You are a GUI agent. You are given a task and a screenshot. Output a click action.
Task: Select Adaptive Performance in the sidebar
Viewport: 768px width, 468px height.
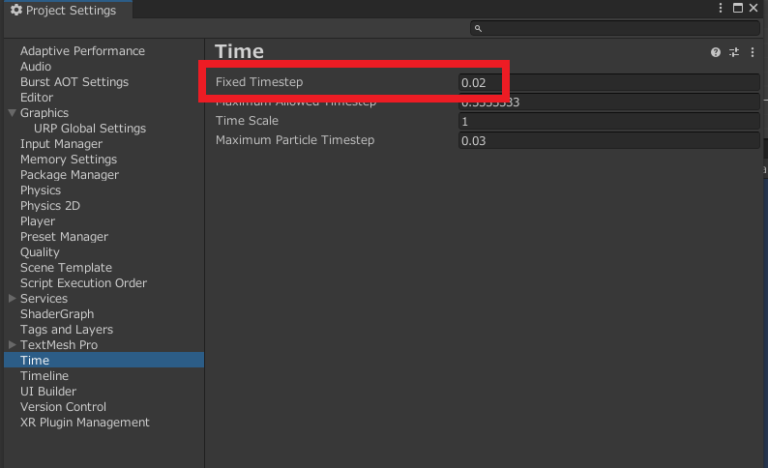(82, 51)
